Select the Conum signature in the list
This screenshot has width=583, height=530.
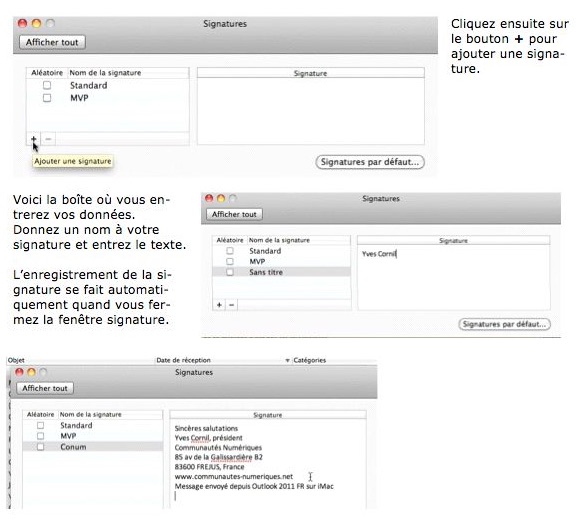[93, 447]
